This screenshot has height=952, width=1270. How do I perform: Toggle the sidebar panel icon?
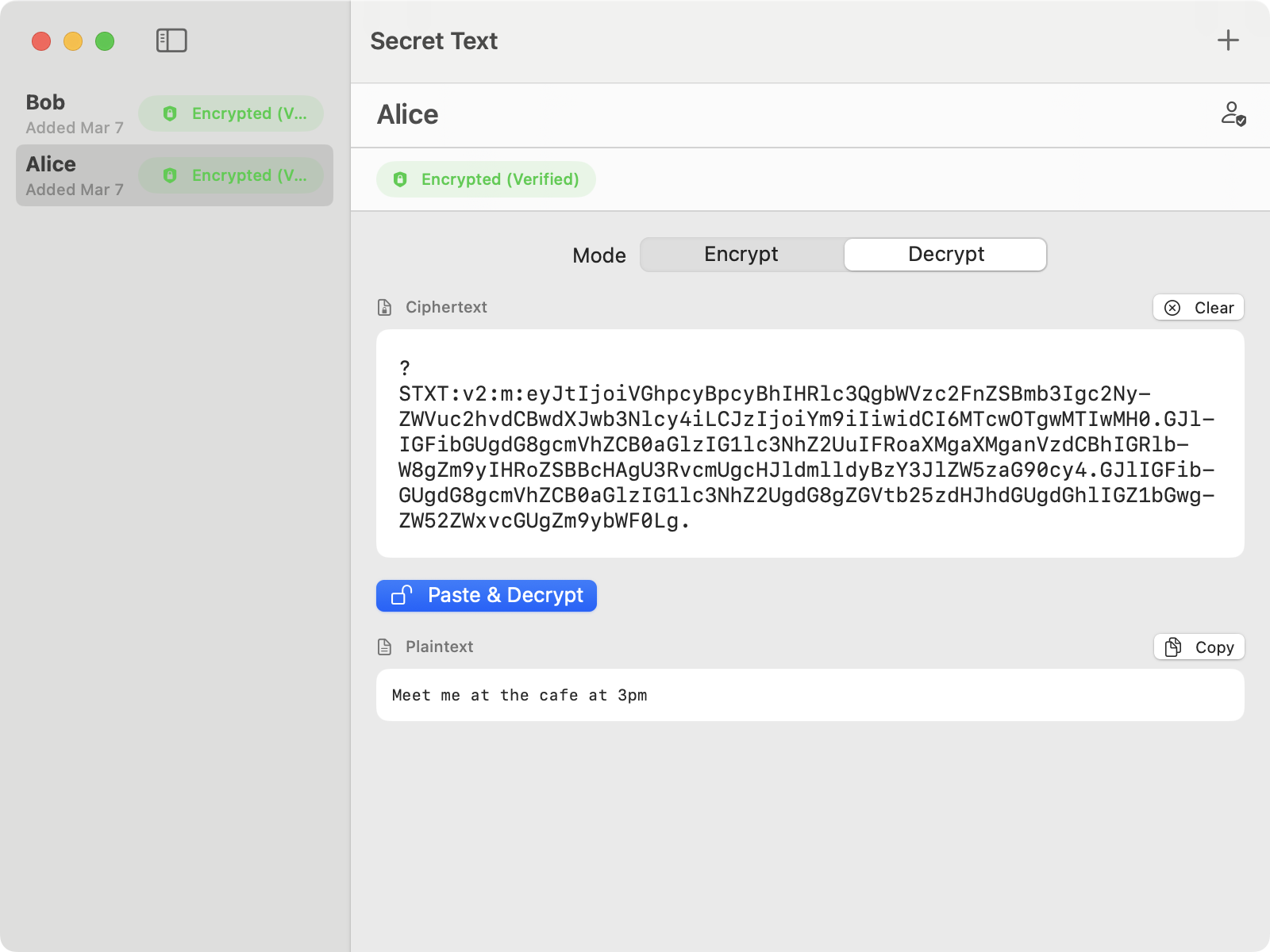(171, 40)
